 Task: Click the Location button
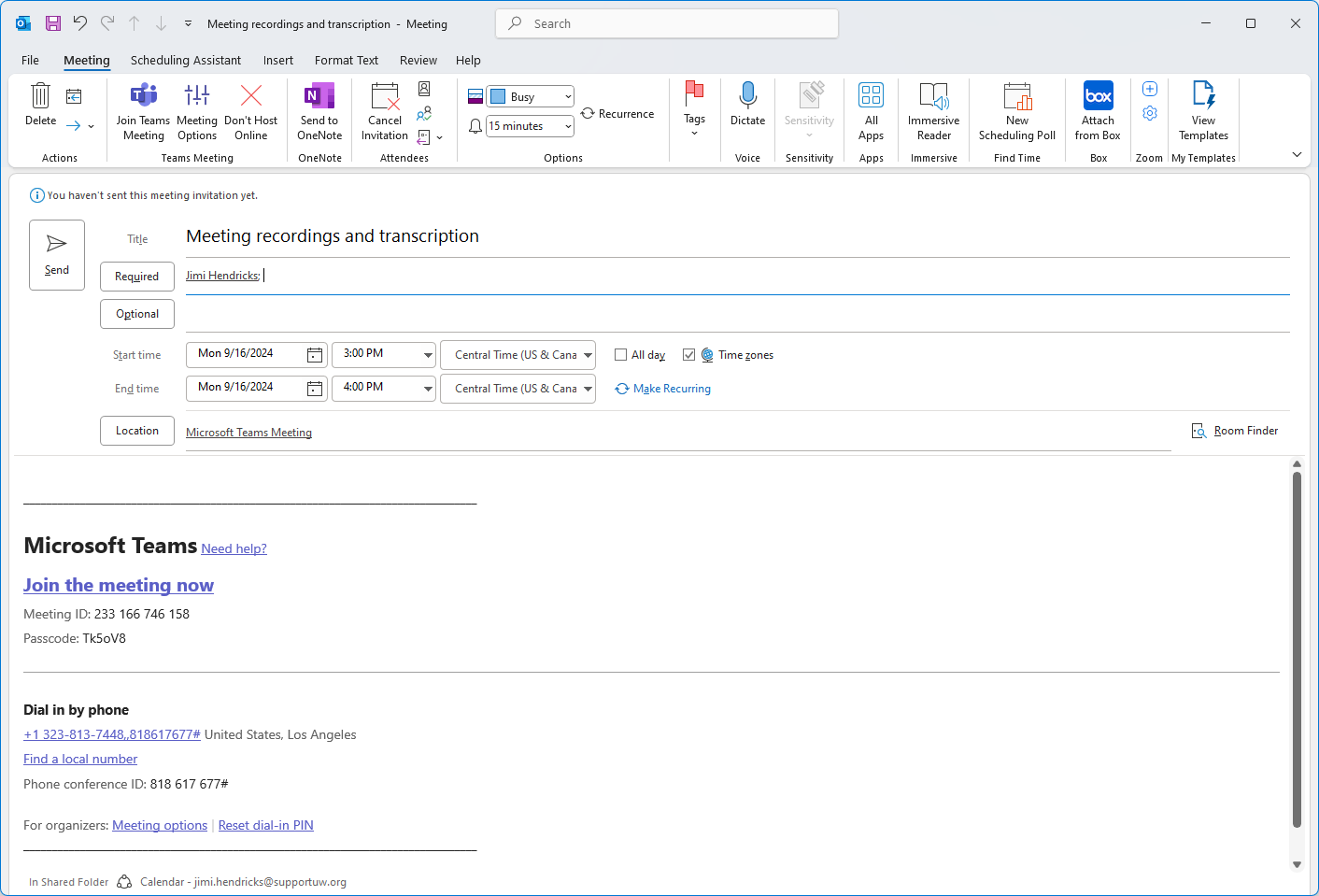coord(137,431)
